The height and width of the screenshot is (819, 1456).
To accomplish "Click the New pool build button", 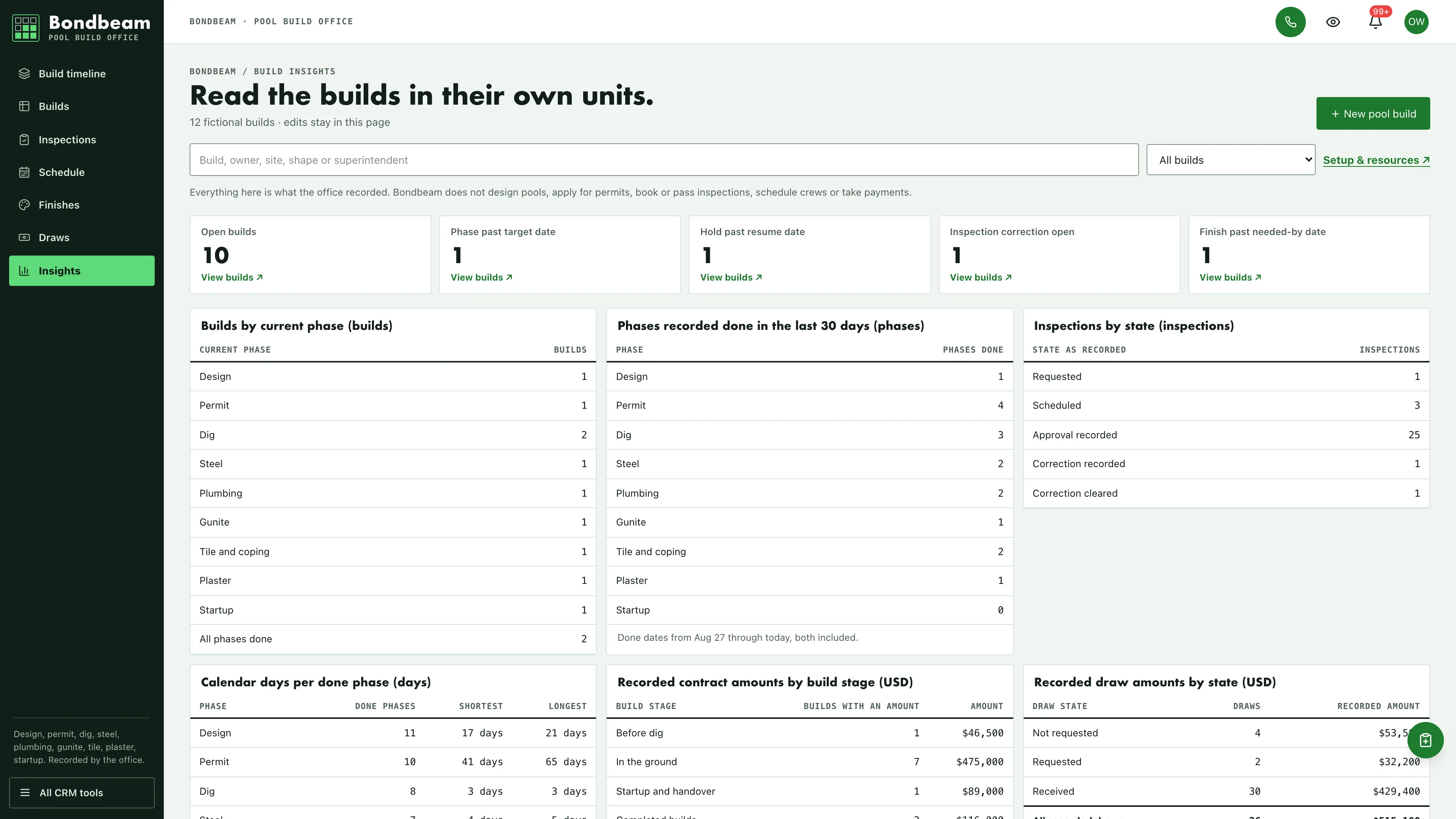I will [x=1373, y=114].
